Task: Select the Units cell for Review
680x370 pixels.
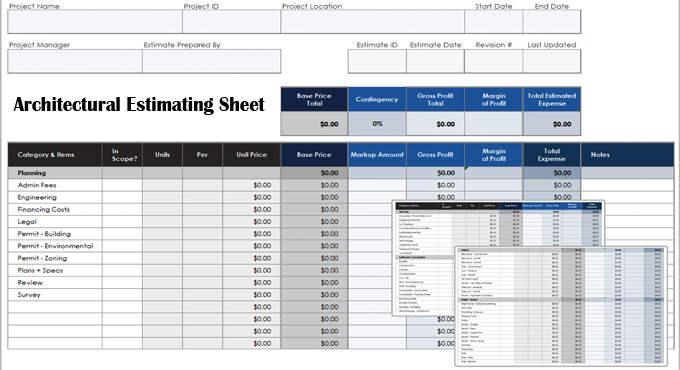Action: coord(162,282)
